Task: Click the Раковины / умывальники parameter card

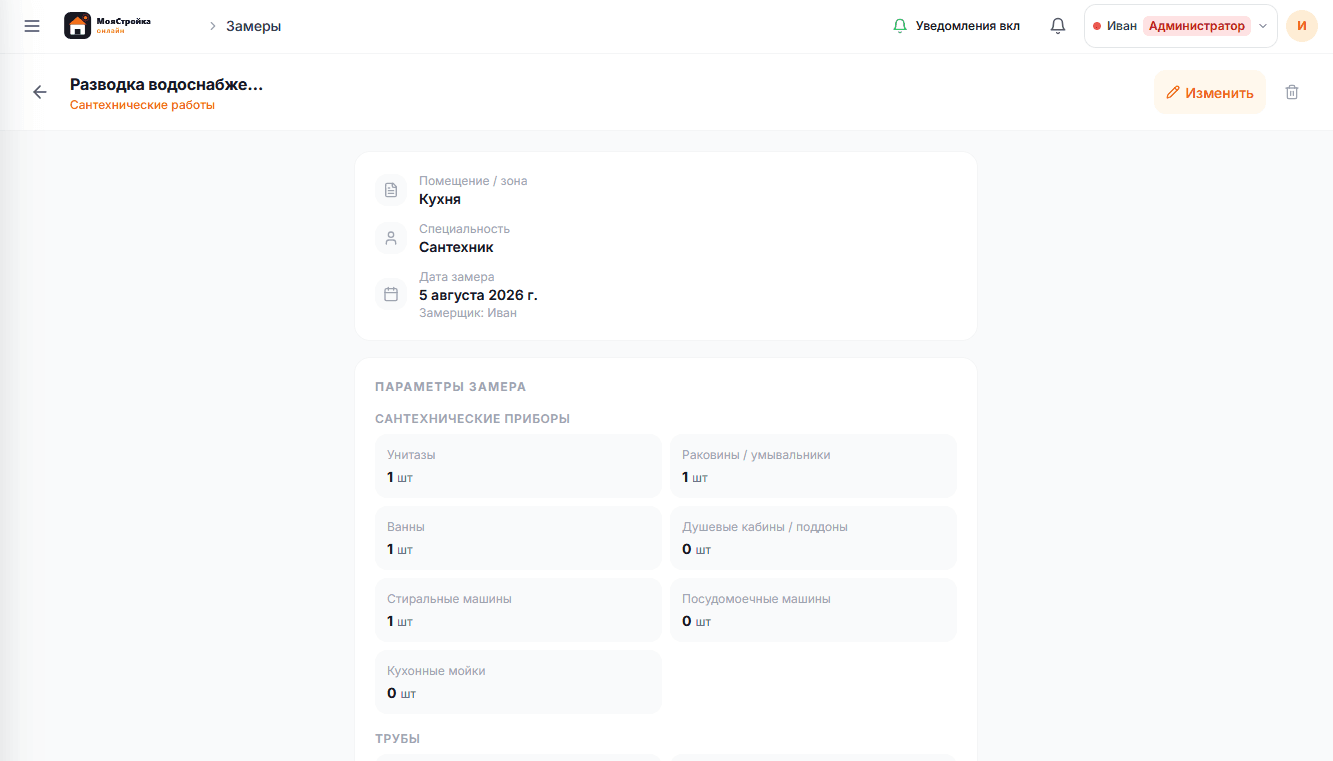Action: click(x=813, y=466)
